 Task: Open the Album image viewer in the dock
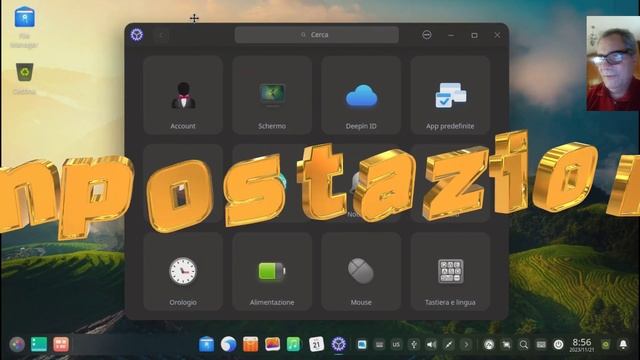click(272, 344)
